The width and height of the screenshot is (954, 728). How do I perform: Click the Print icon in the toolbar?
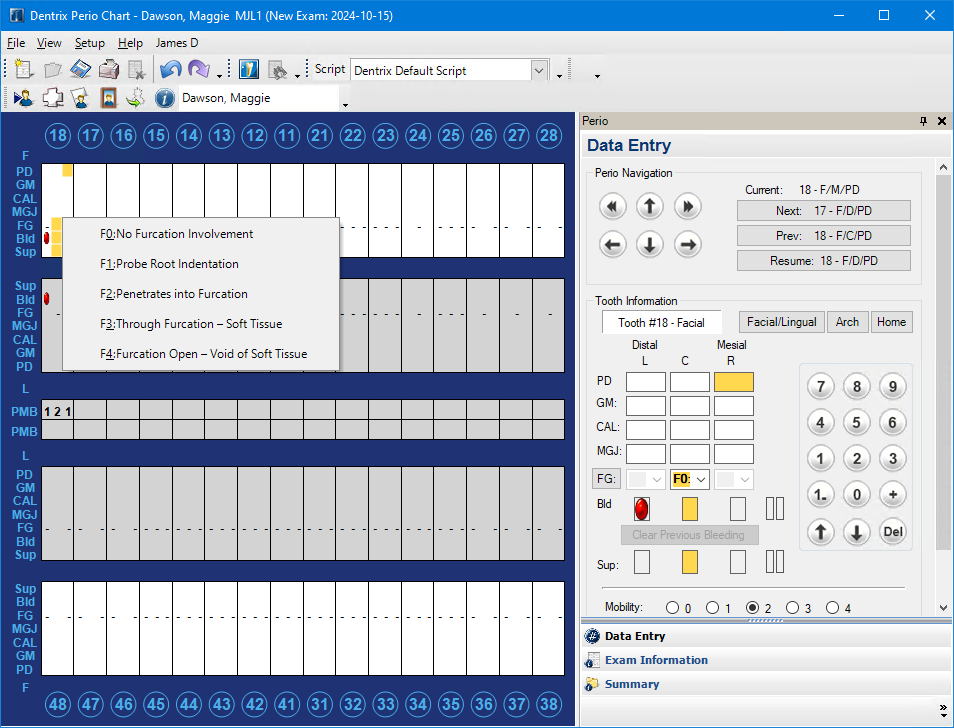click(x=109, y=70)
